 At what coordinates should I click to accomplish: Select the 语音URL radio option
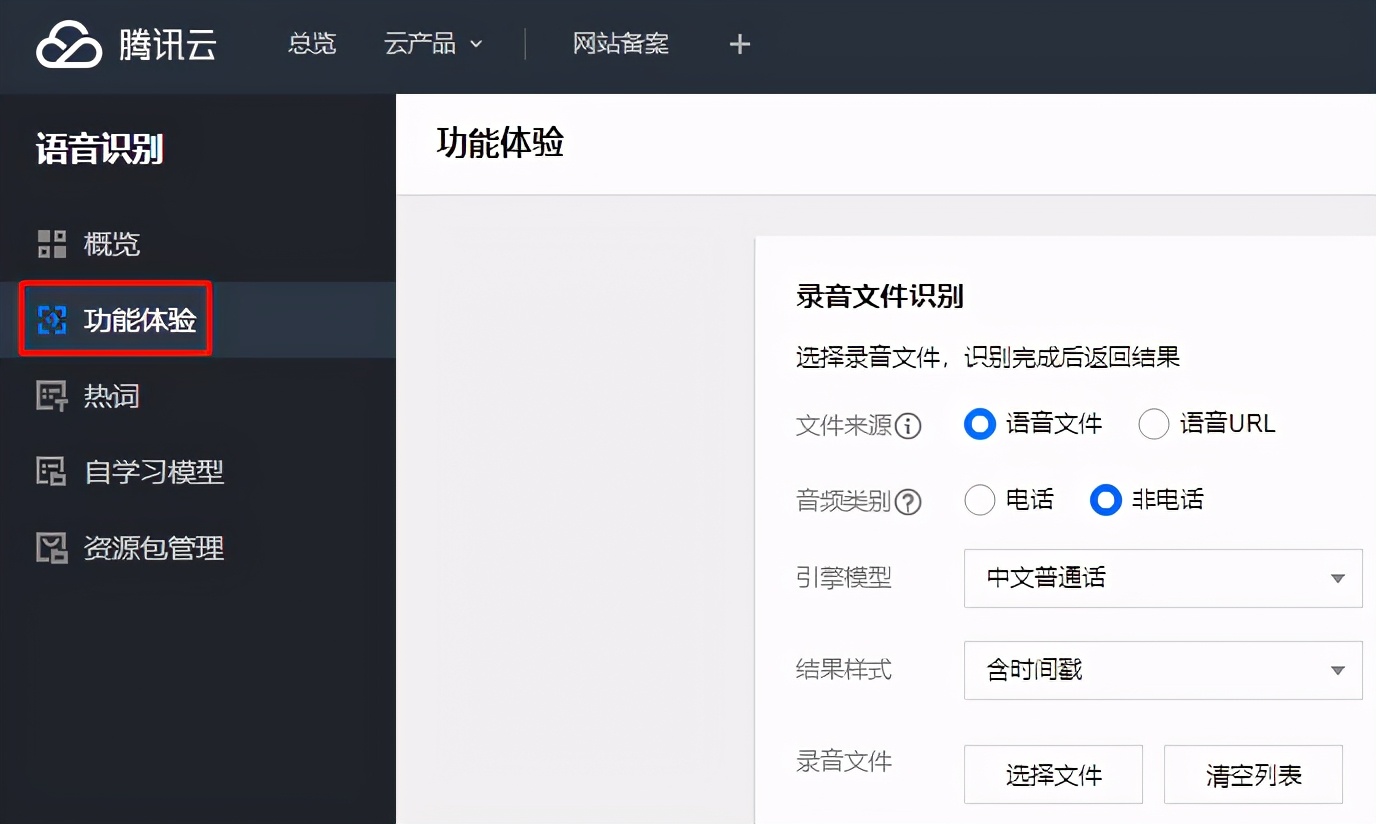pyautogui.click(x=1154, y=424)
